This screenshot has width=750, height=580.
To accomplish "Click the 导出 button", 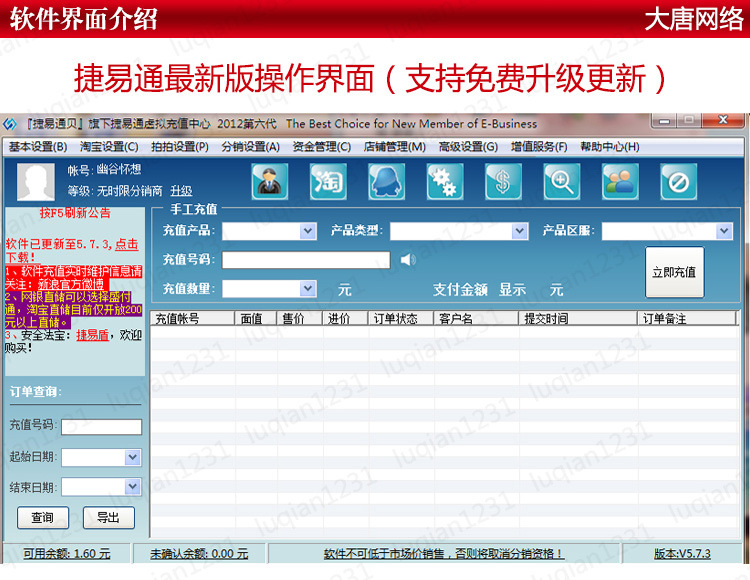I will (x=109, y=517).
